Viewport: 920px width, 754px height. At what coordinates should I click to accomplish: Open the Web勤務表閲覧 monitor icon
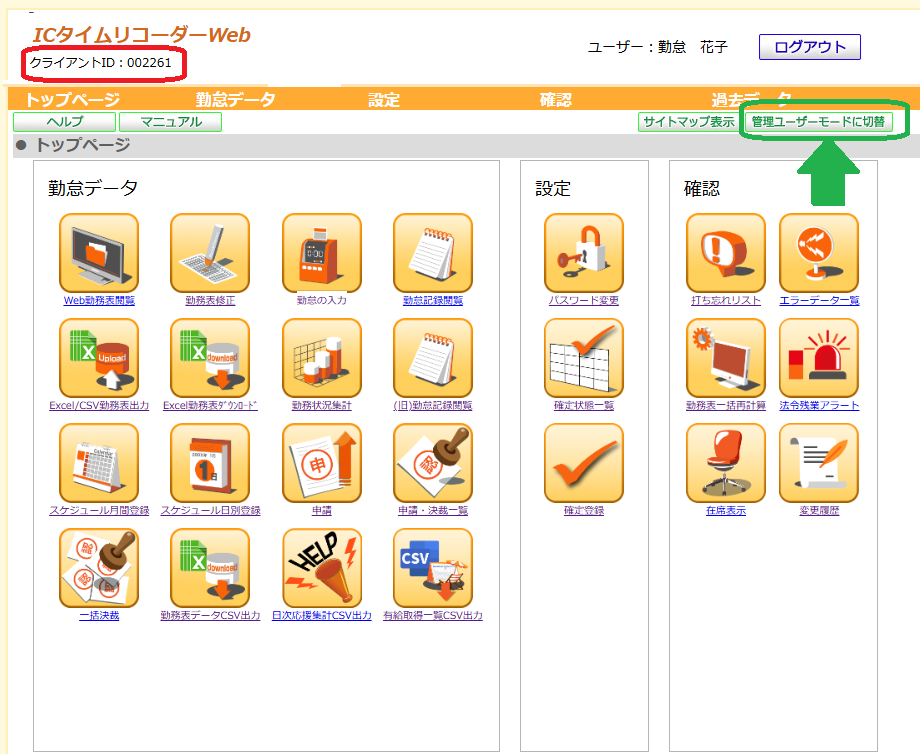[x=99, y=253]
